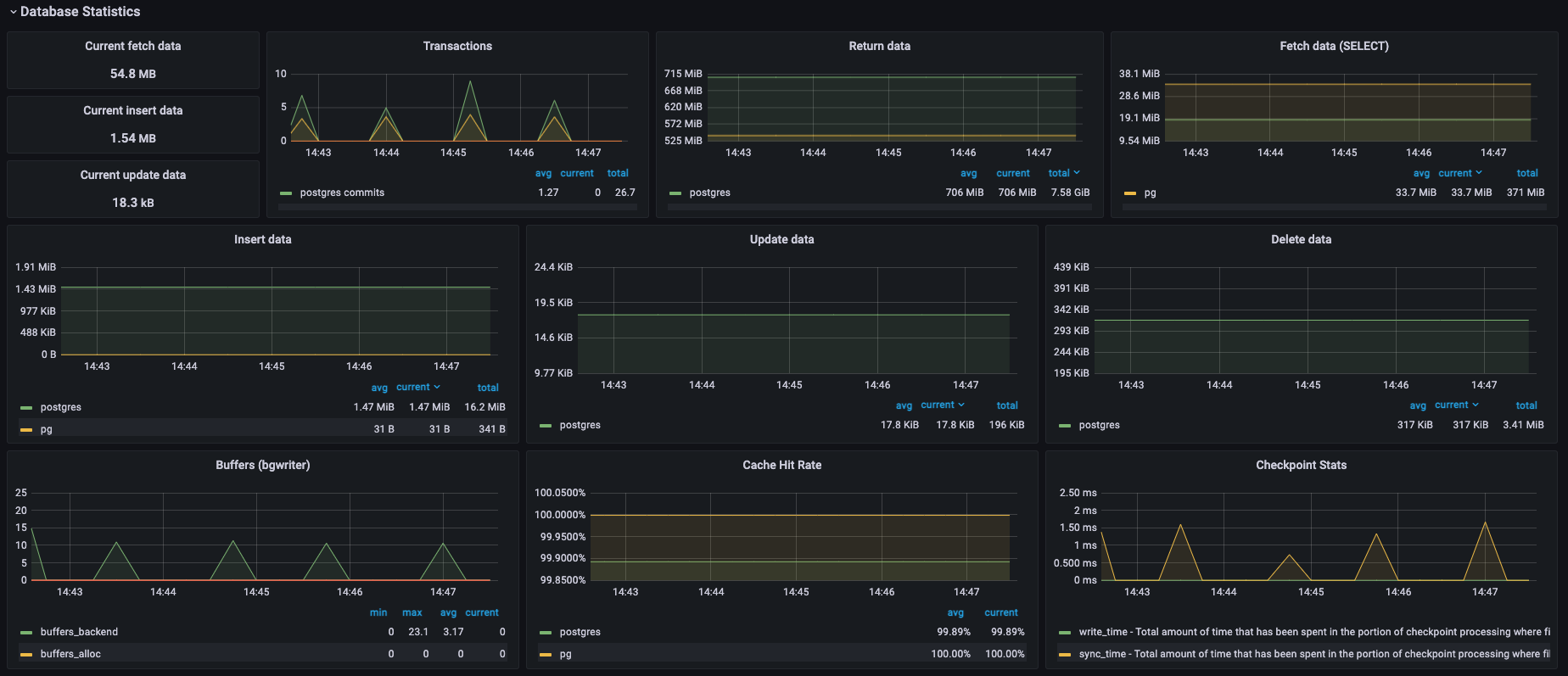This screenshot has width=1568, height=676.
Task: Sort Delete data legend by avg
Action: click(1418, 405)
